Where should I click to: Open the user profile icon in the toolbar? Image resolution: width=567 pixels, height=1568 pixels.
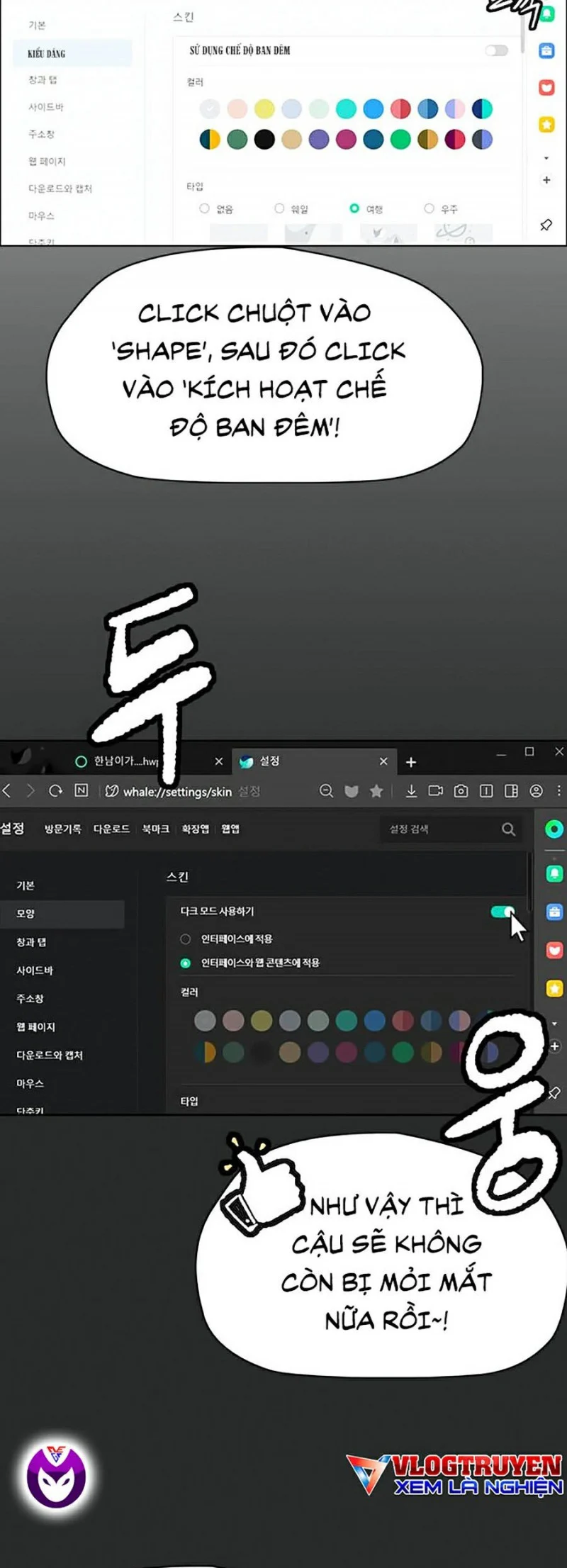537,791
